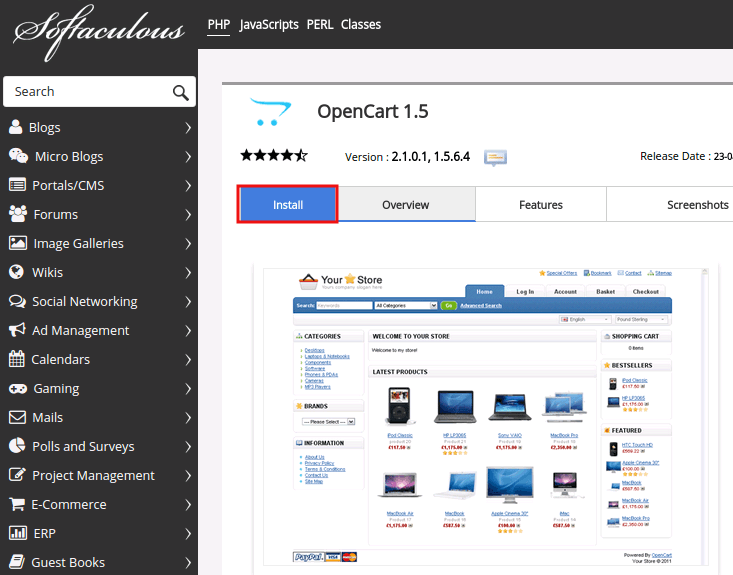
Task: Open the Overview tab
Action: pyautogui.click(x=405, y=205)
